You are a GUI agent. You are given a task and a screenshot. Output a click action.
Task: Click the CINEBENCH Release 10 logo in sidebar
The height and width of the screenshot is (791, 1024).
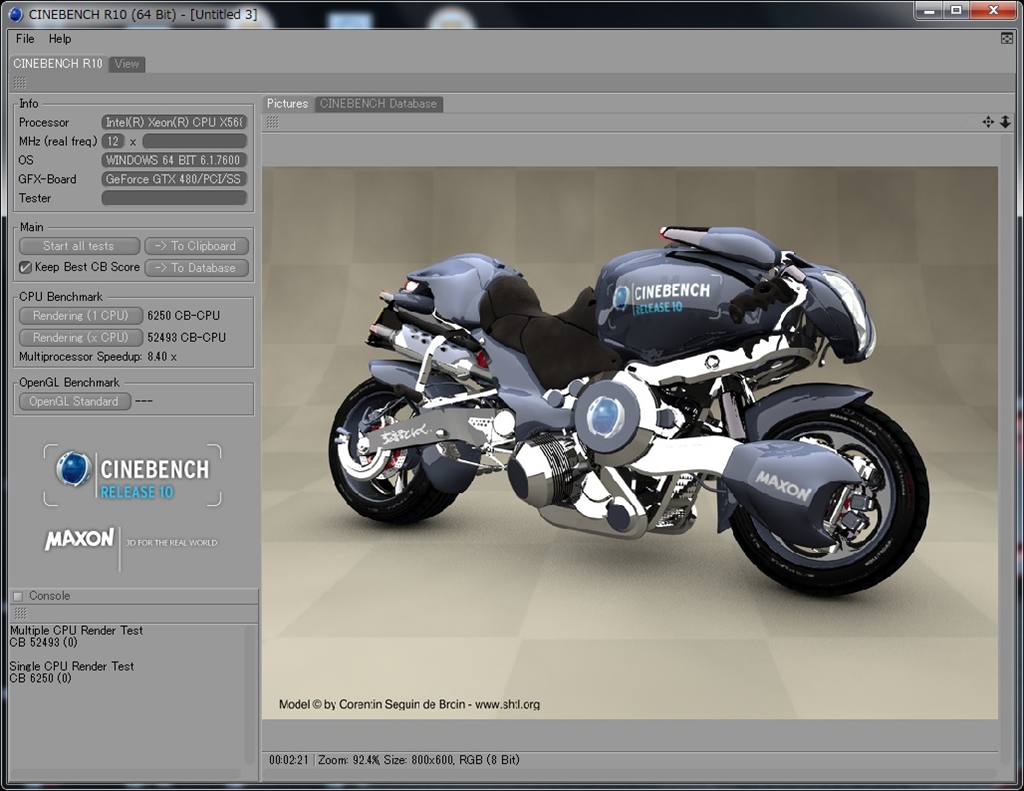[133, 475]
